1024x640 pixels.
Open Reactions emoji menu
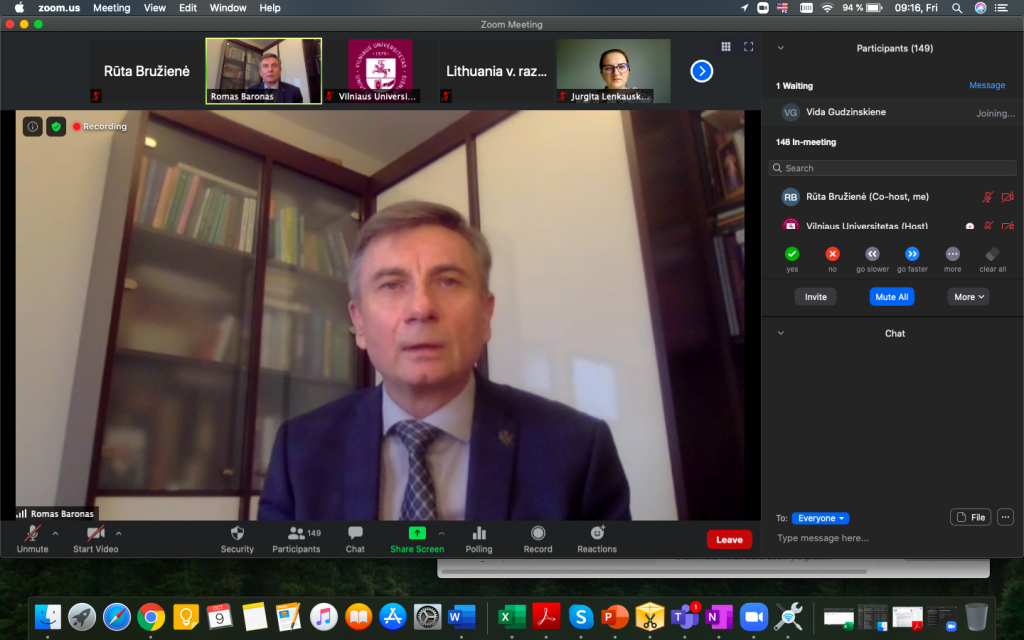click(597, 534)
